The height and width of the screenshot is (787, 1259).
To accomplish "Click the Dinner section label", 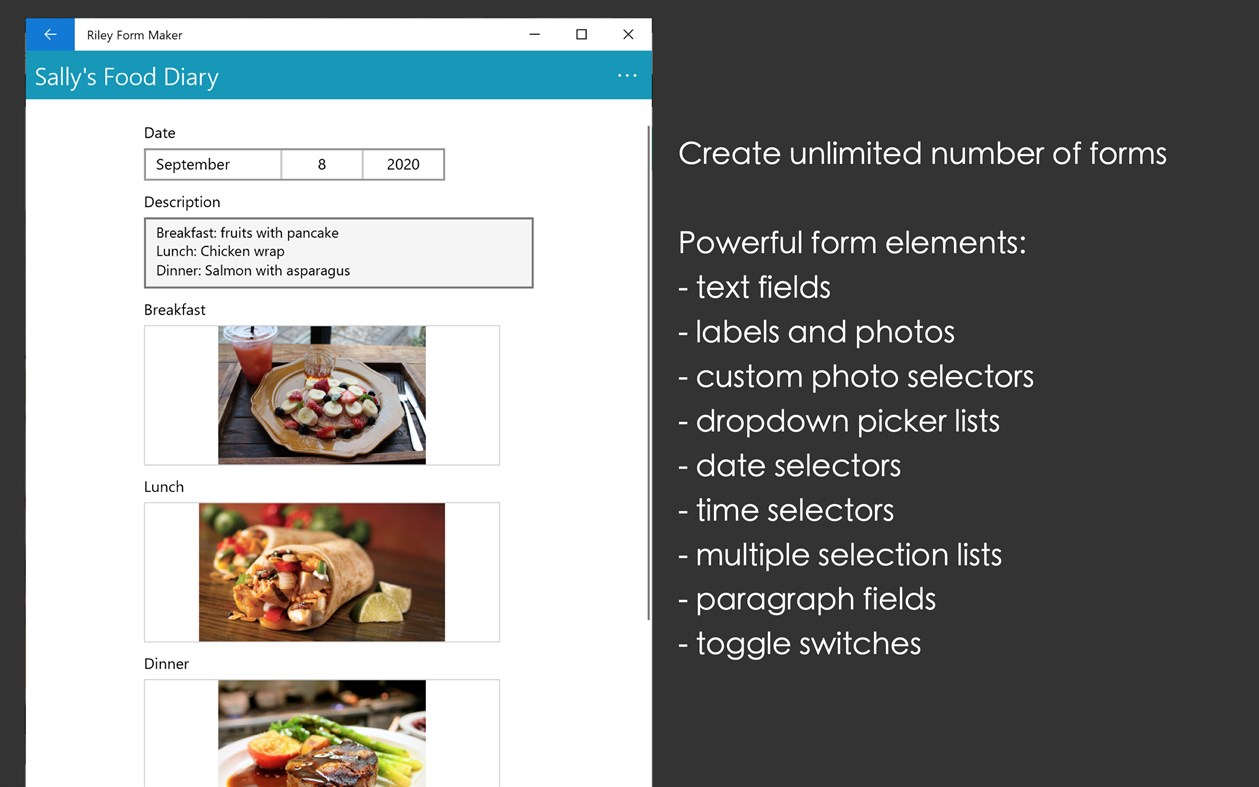I will [166, 663].
